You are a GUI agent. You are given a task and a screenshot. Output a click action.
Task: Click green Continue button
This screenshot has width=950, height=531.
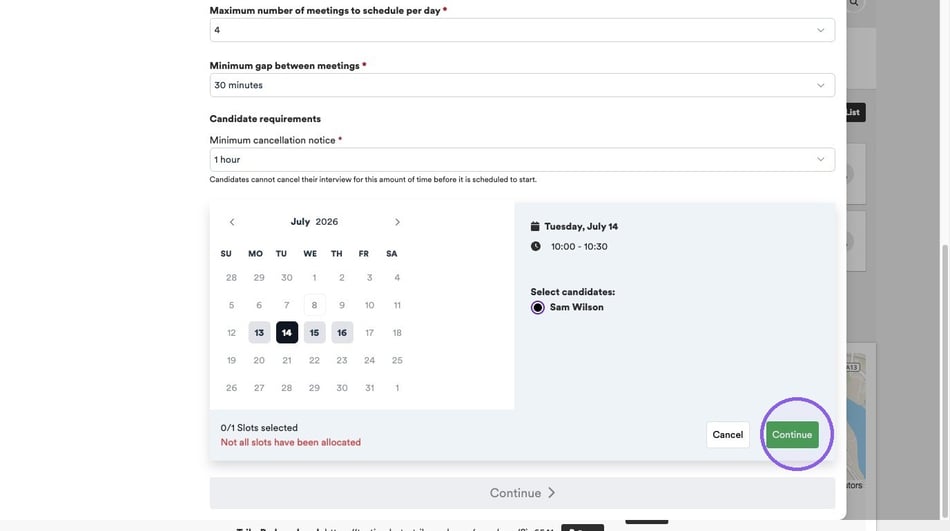pyautogui.click(x=792, y=435)
